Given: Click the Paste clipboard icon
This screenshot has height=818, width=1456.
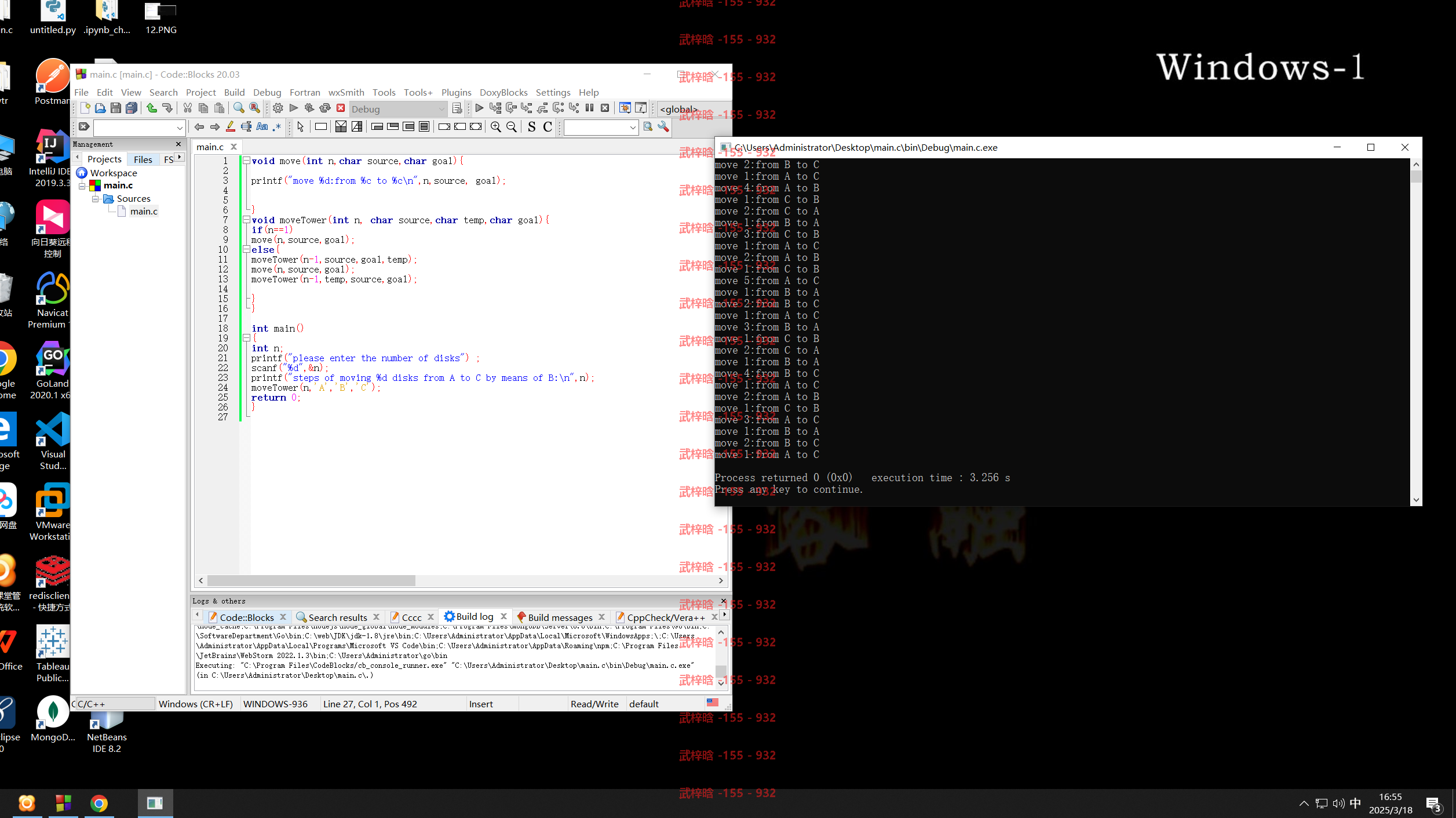Looking at the screenshot, I should 219,108.
